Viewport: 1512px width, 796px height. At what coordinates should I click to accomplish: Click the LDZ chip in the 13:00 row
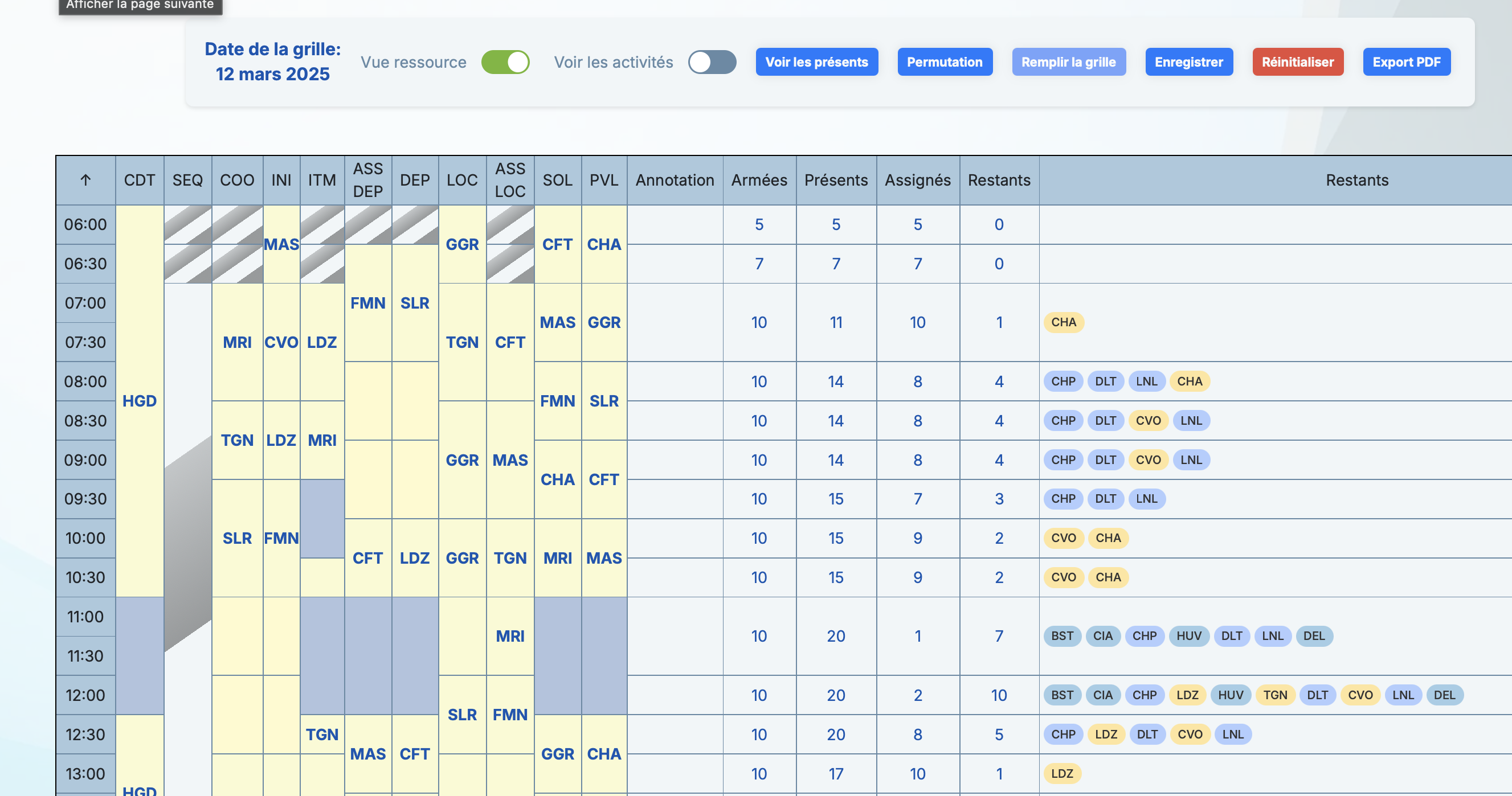1063,773
